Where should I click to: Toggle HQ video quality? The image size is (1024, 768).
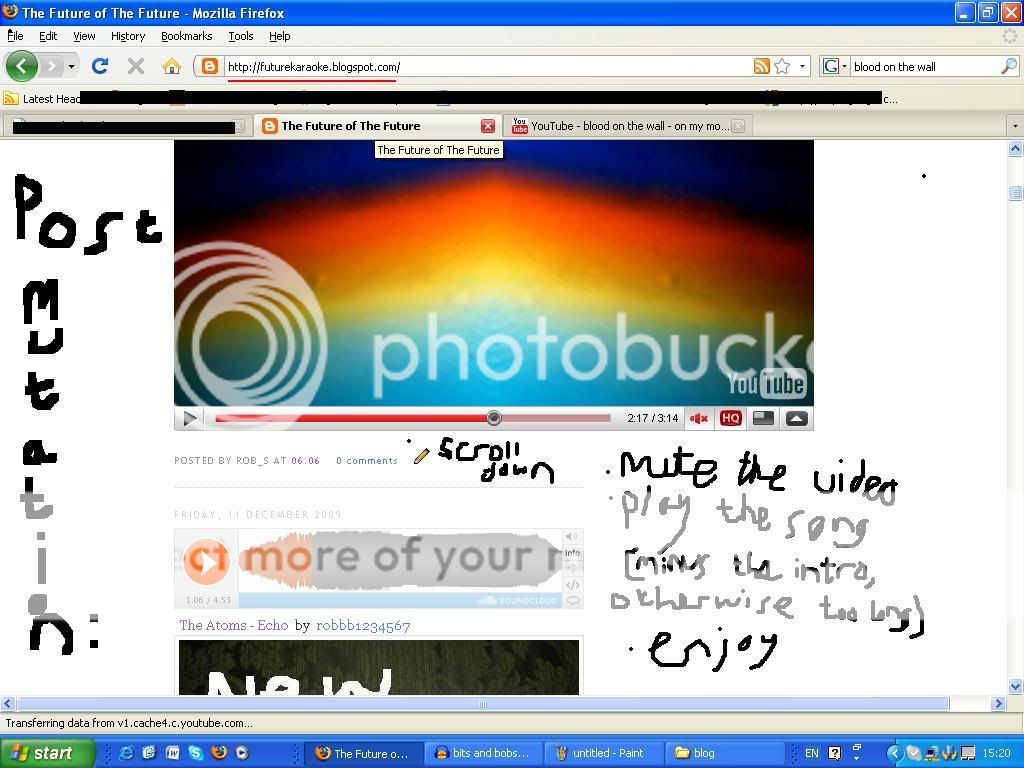[730, 419]
